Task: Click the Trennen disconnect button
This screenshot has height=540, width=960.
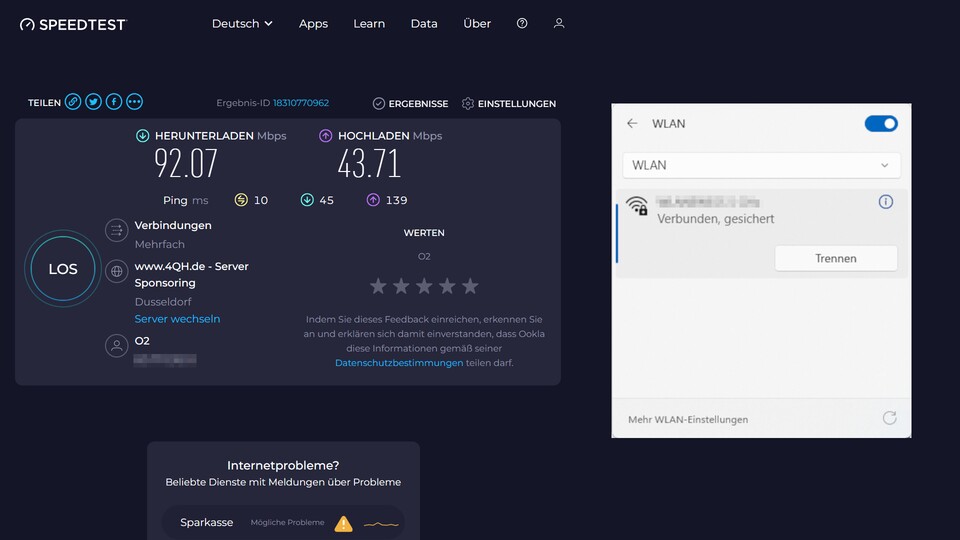Action: pyautogui.click(x=836, y=258)
